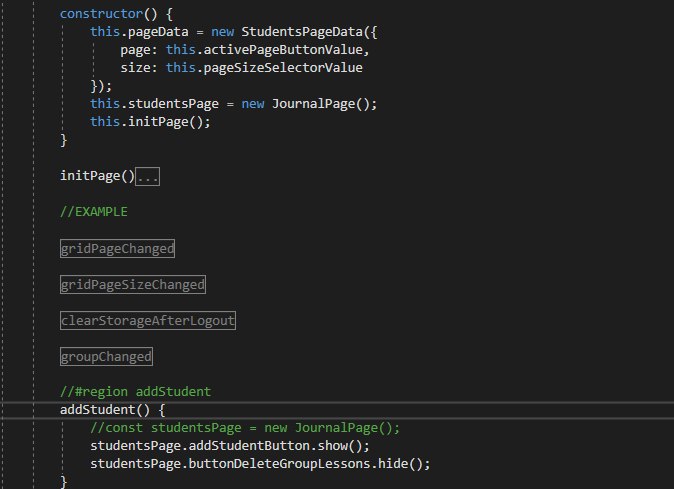Click the constructor keyword
The height and width of the screenshot is (489, 674).
[x=101, y=14]
